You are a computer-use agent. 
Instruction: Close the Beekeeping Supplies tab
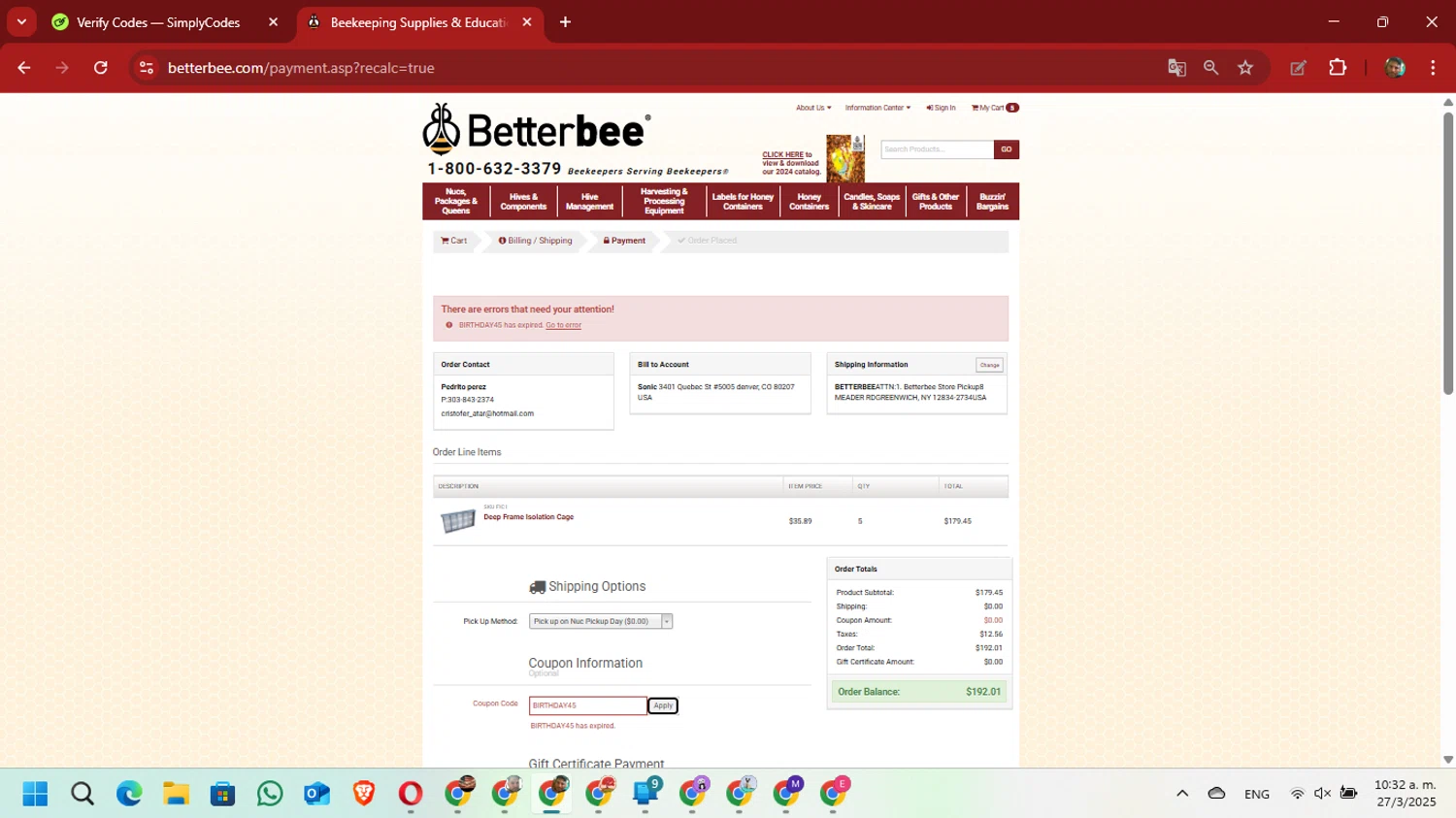(x=527, y=22)
